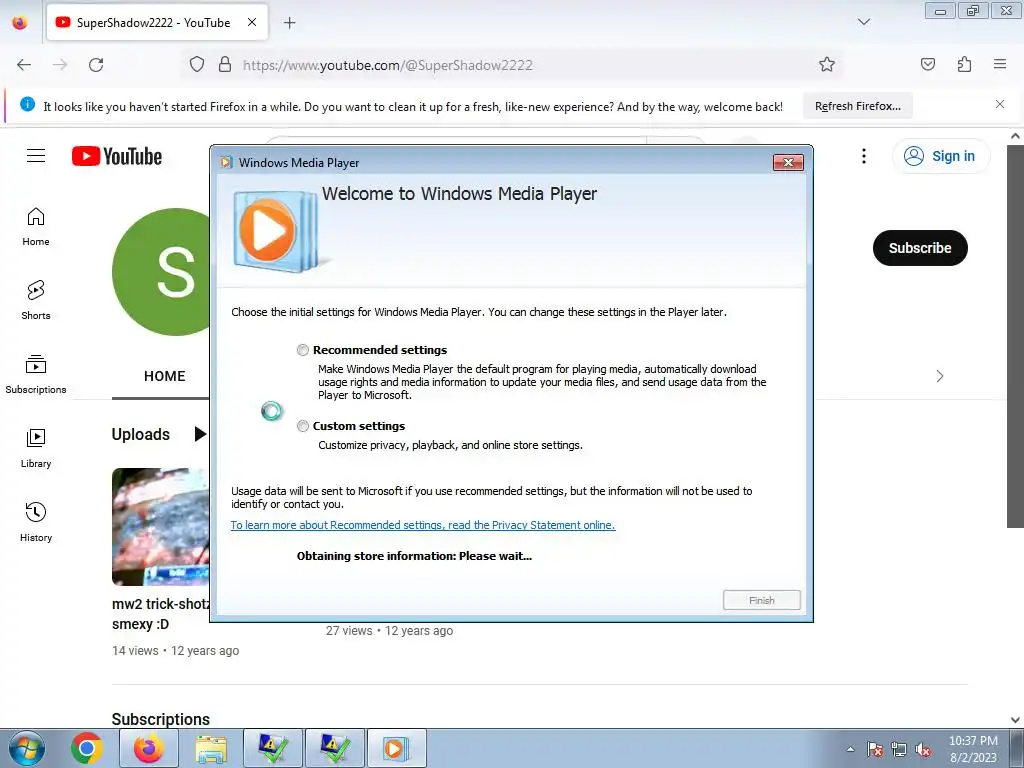Open the mw2 trick-shot video thumbnail
The width and height of the screenshot is (1024, 768).
tap(161, 526)
